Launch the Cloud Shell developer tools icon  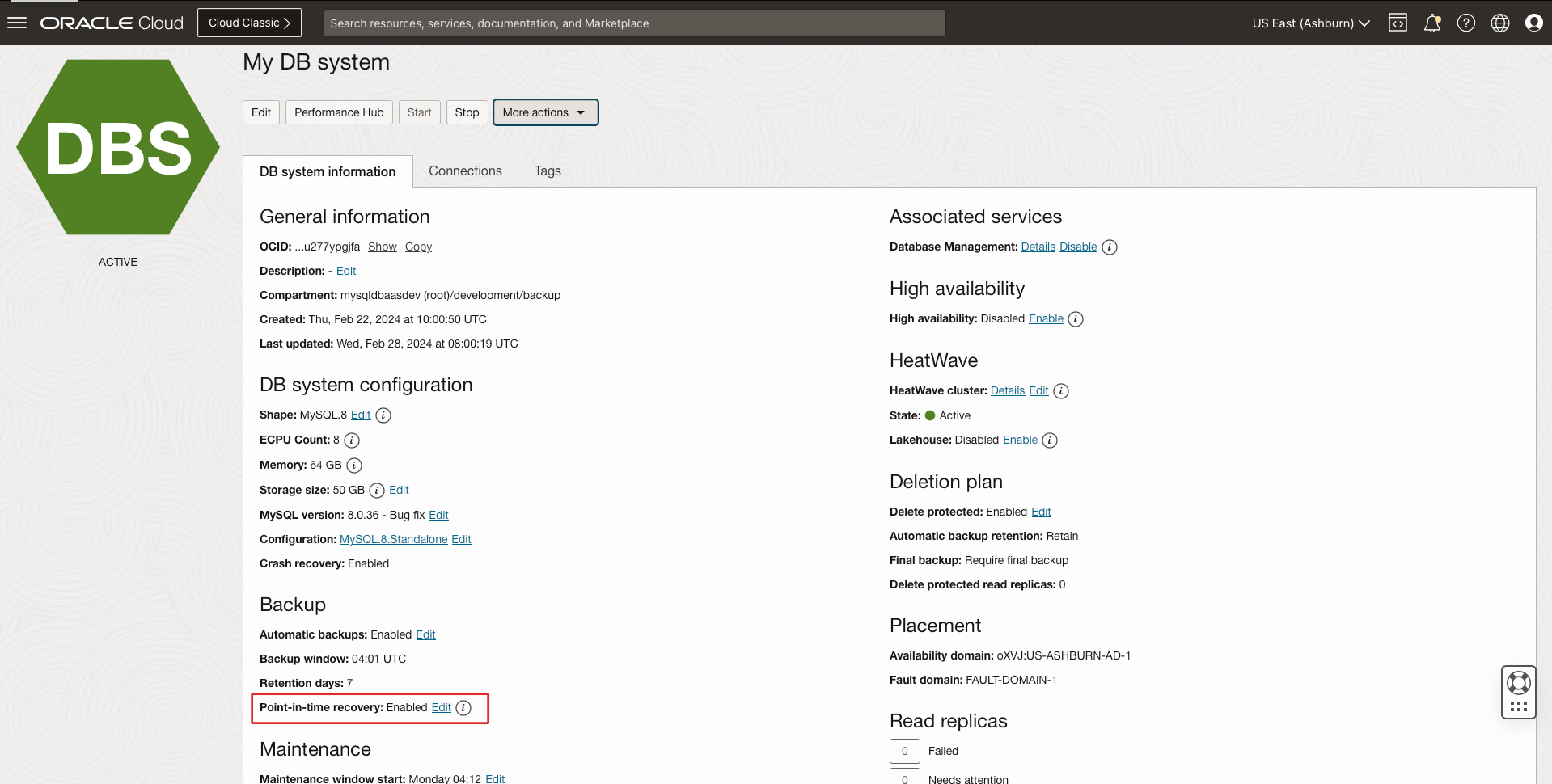(1398, 23)
